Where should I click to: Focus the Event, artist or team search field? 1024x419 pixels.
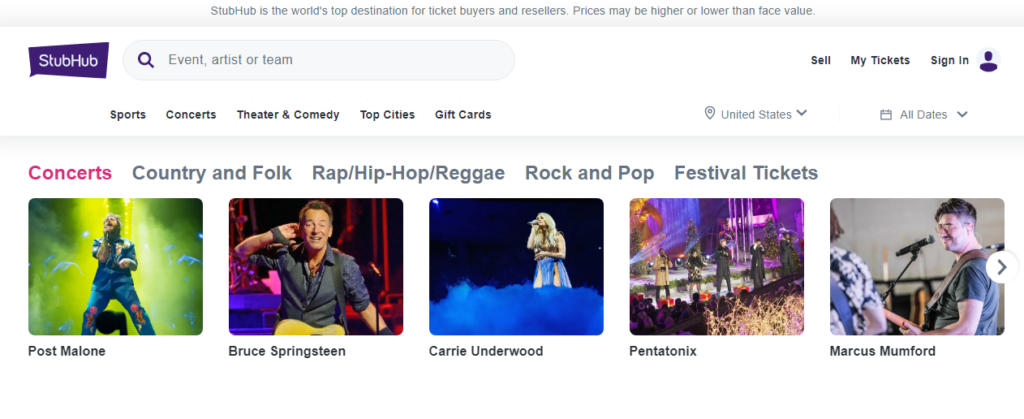pyautogui.click(x=319, y=60)
